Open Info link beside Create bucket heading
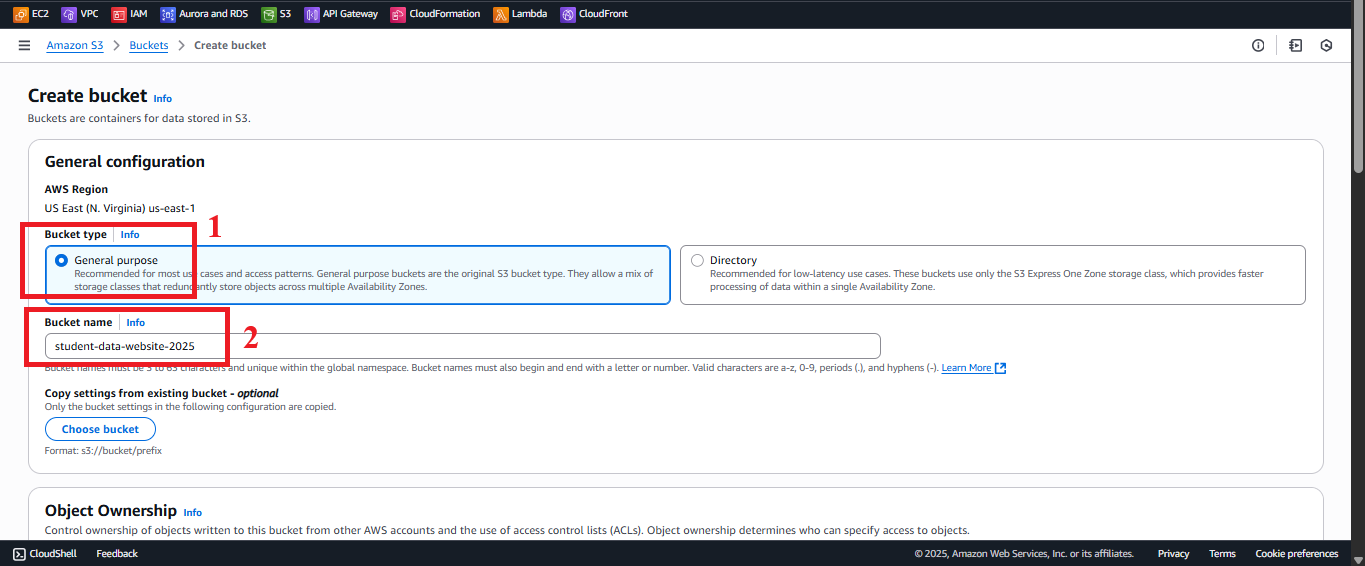The height and width of the screenshot is (566, 1365). pyautogui.click(x=163, y=98)
